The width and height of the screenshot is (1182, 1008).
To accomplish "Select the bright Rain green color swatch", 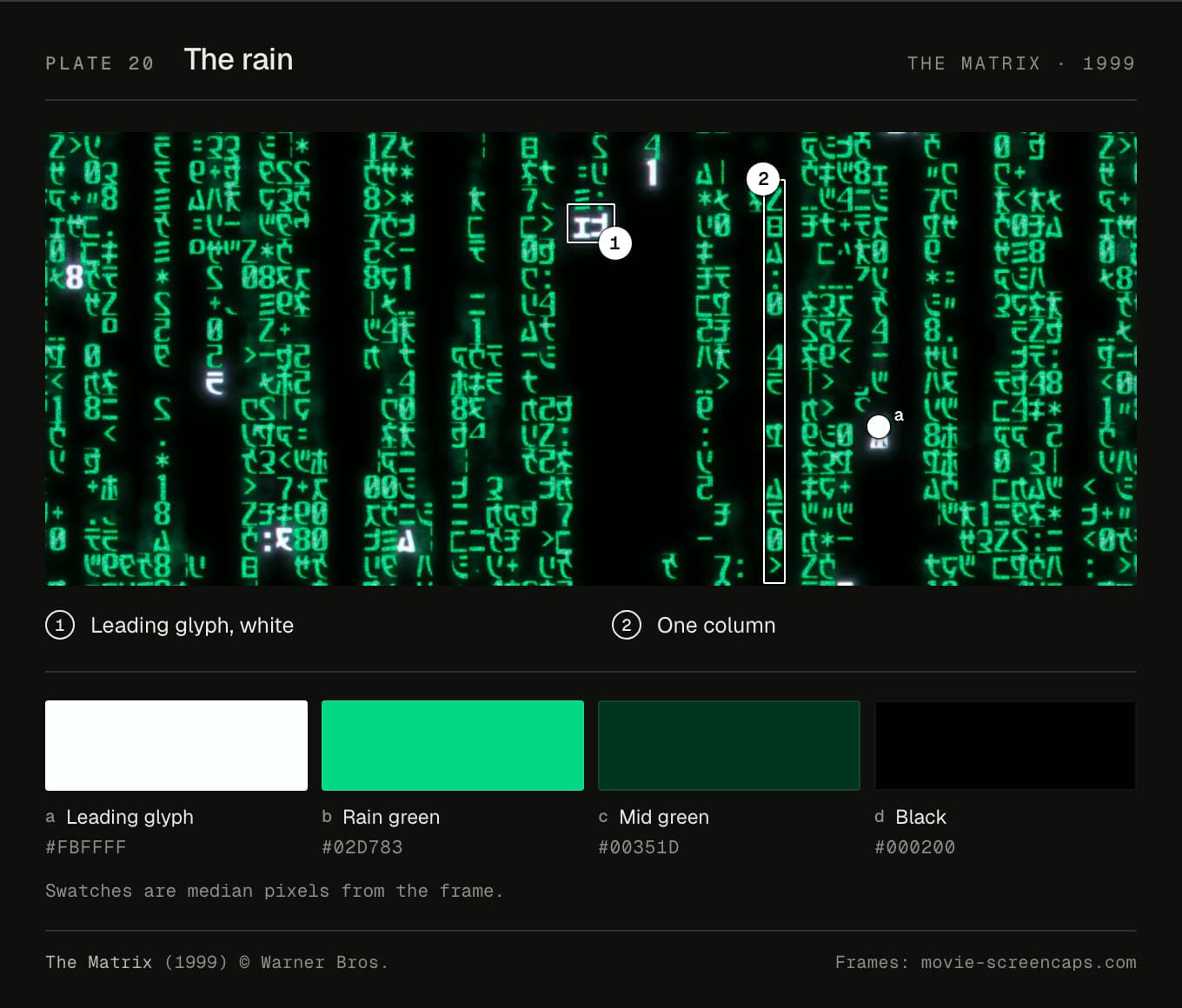I will click(x=453, y=746).
